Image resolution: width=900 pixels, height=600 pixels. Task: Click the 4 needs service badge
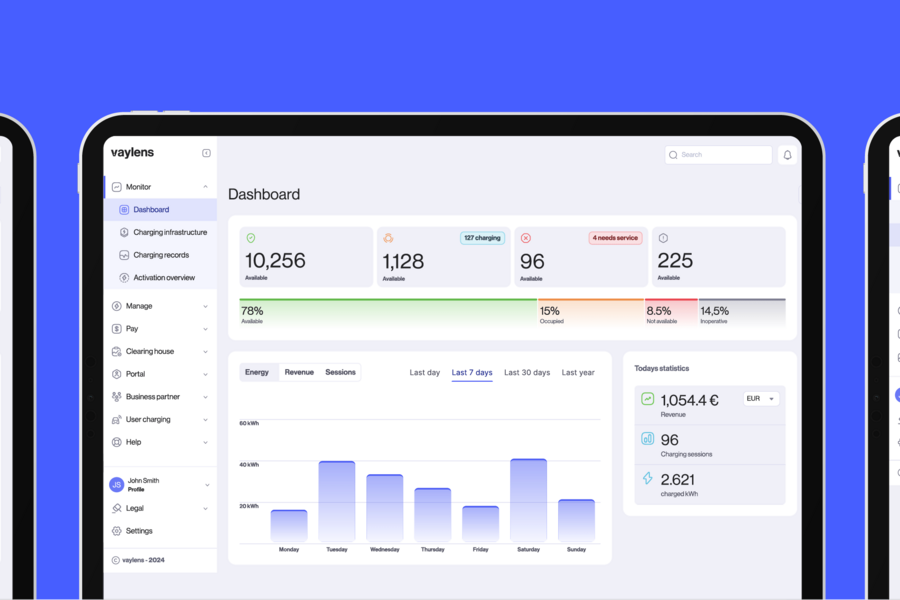click(615, 238)
